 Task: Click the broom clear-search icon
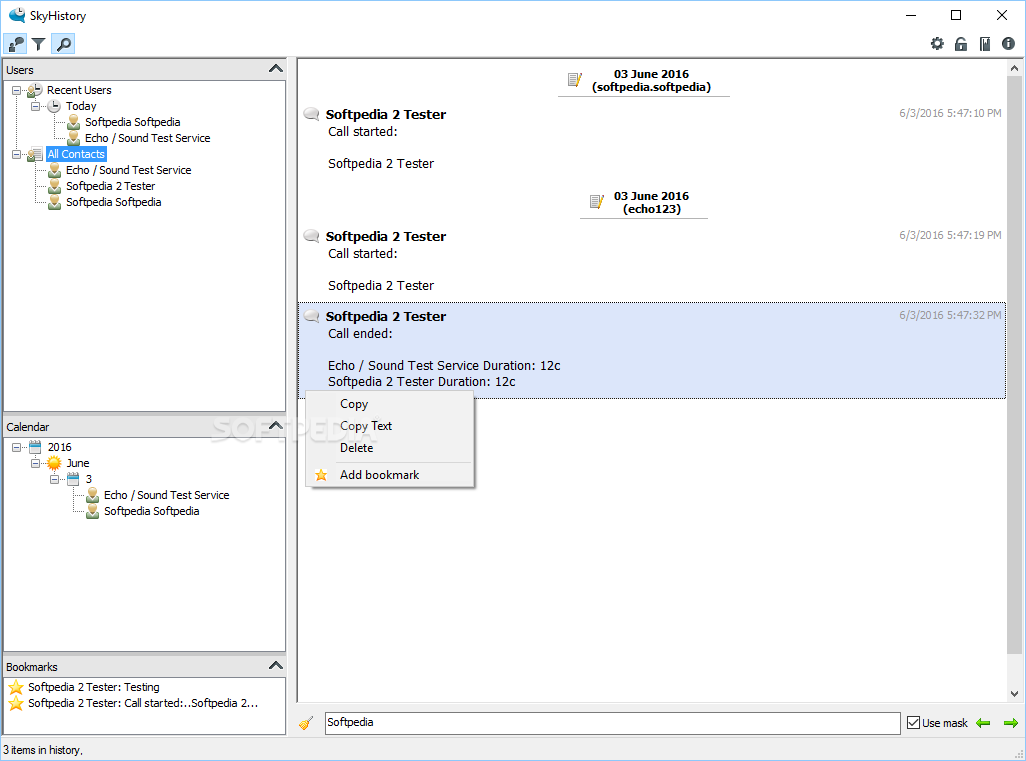coord(306,723)
